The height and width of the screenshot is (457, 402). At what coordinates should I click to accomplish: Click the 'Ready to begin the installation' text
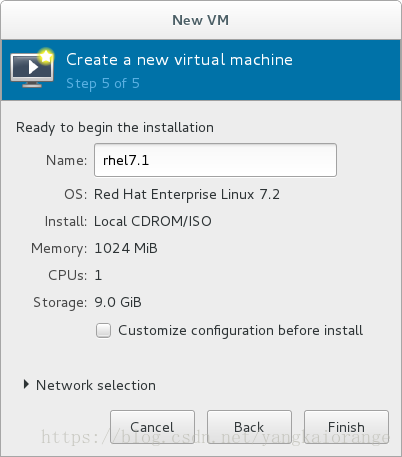pos(115,128)
